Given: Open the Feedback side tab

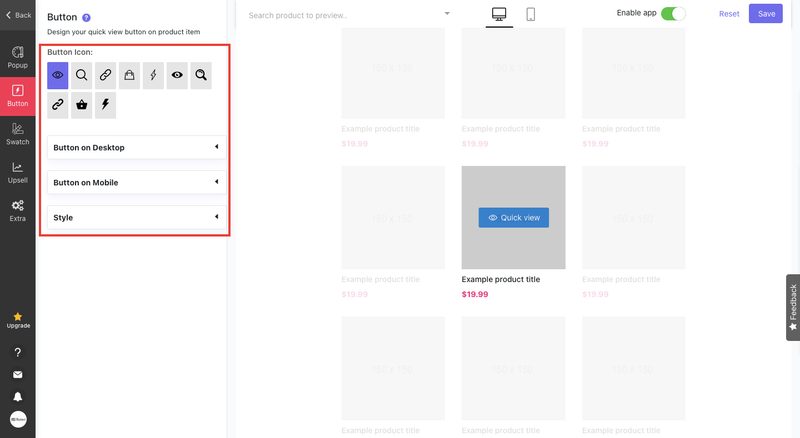Looking at the screenshot, I should [x=793, y=307].
